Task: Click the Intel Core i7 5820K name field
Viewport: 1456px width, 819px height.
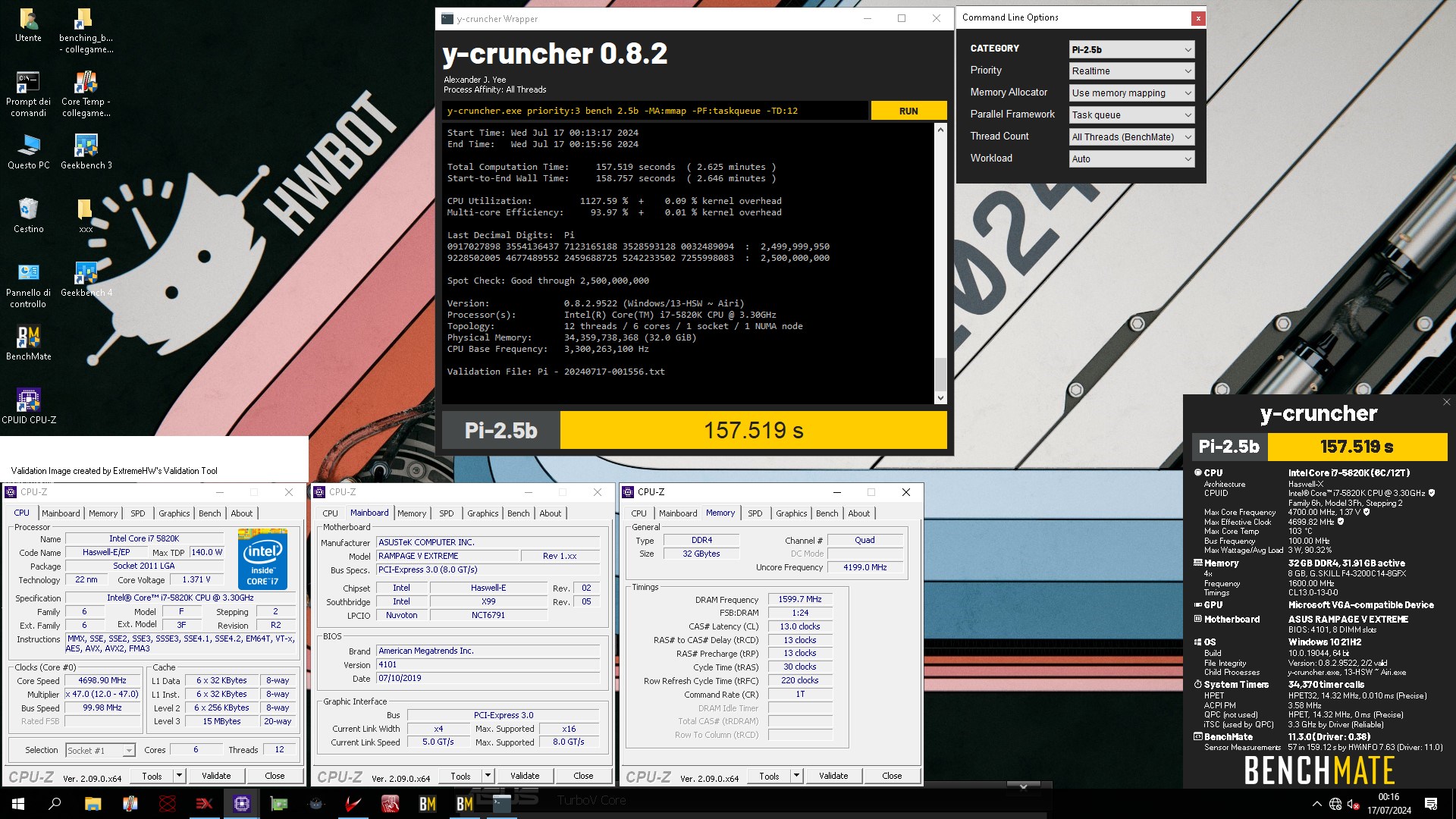Action: [x=144, y=538]
